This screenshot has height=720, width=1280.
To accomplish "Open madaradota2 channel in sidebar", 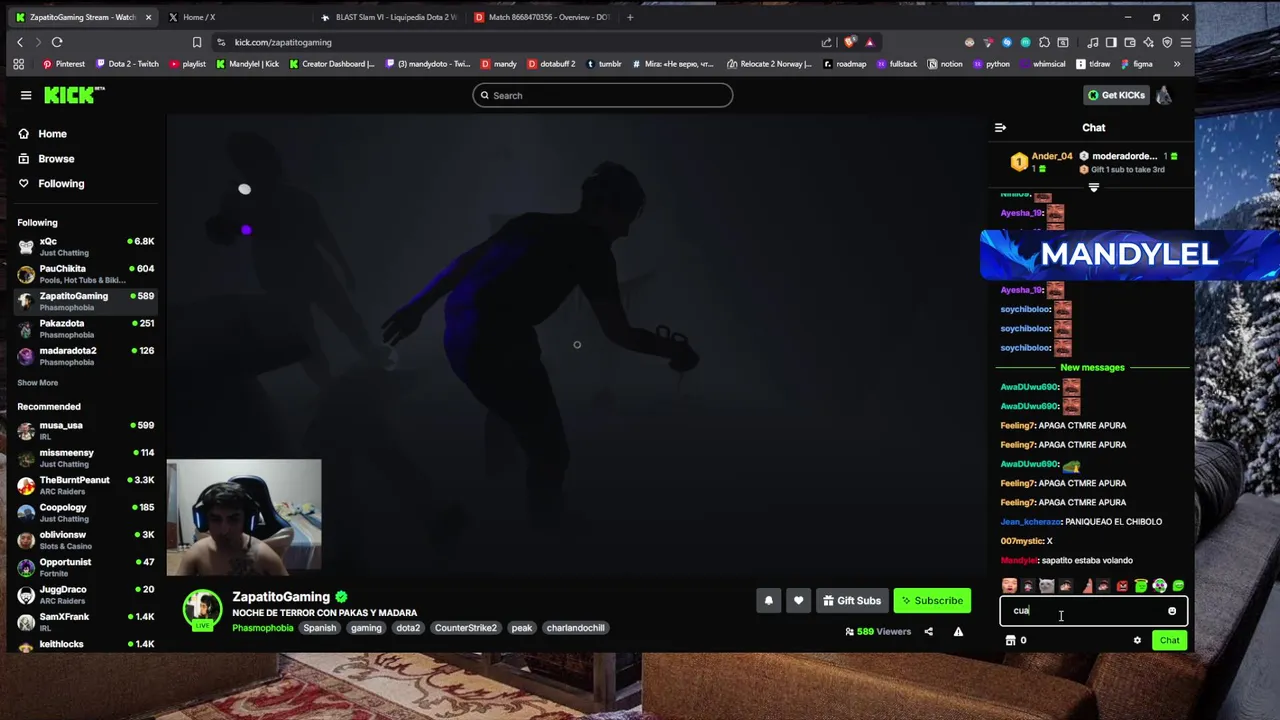I will [86, 356].
